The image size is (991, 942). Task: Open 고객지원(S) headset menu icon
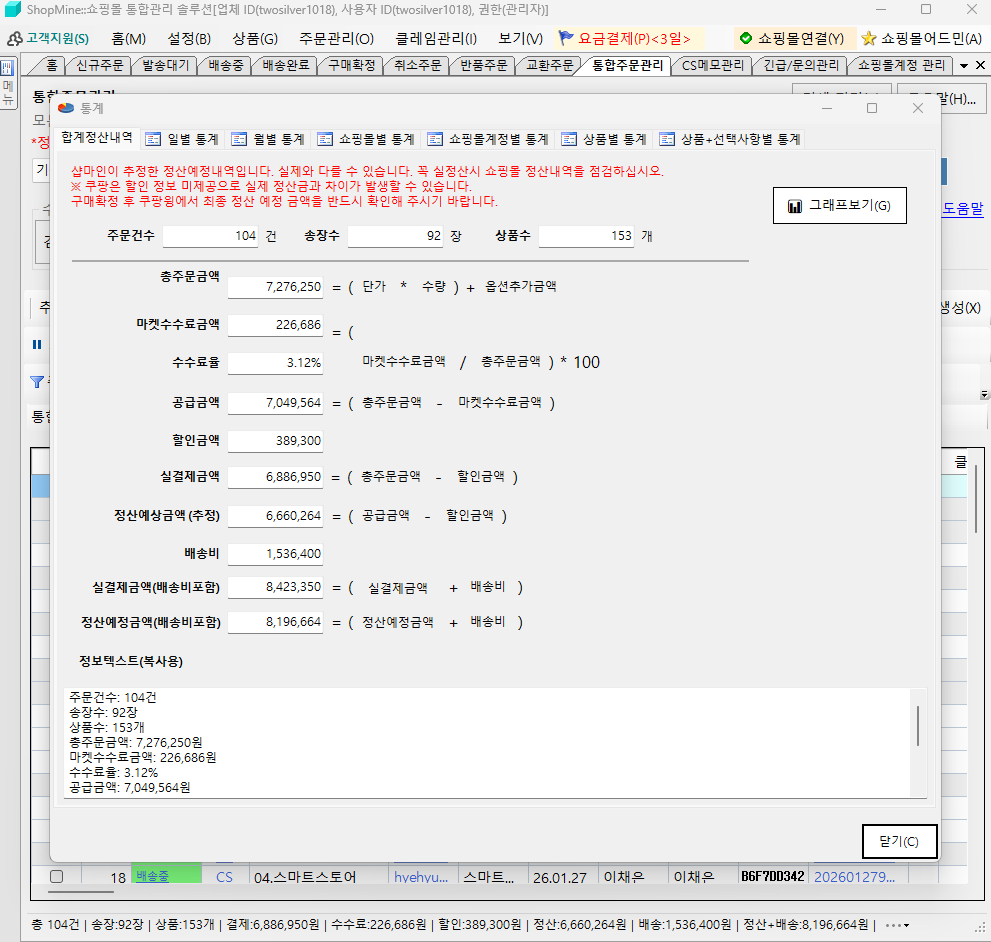click(15, 39)
